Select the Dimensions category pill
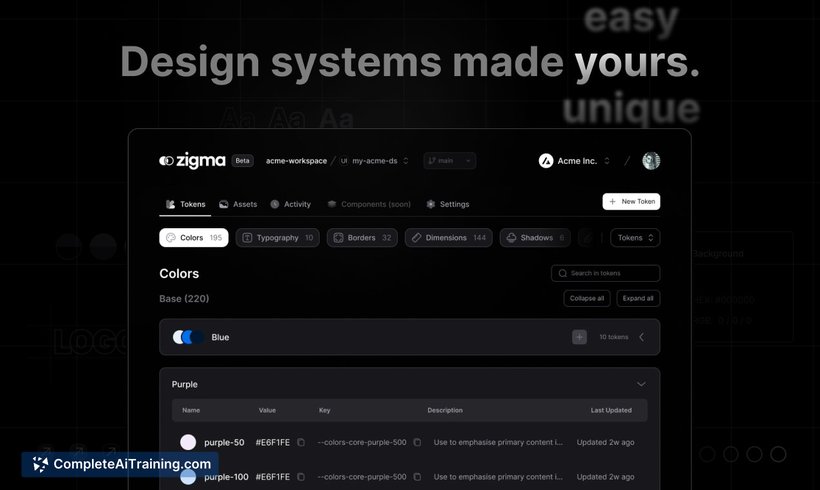Image resolution: width=820 pixels, height=490 pixels. point(448,237)
